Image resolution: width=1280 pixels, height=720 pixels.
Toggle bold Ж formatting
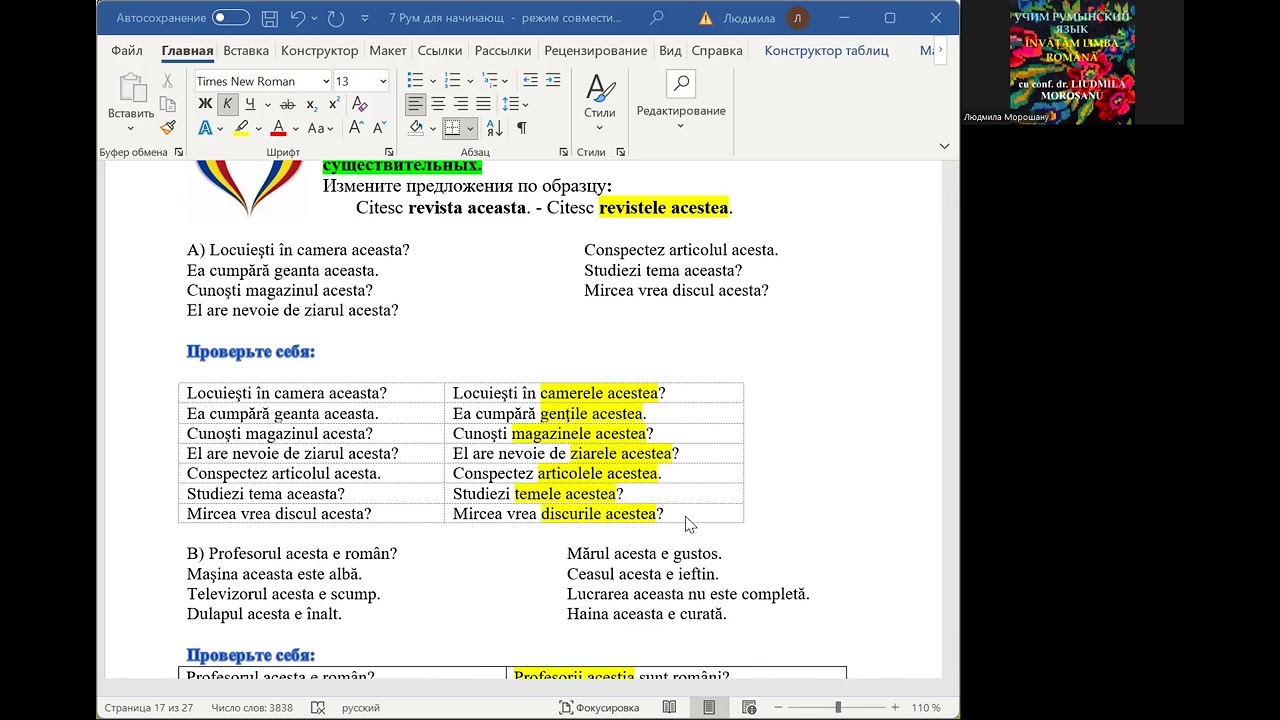pyautogui.click(x=205, y=104)
